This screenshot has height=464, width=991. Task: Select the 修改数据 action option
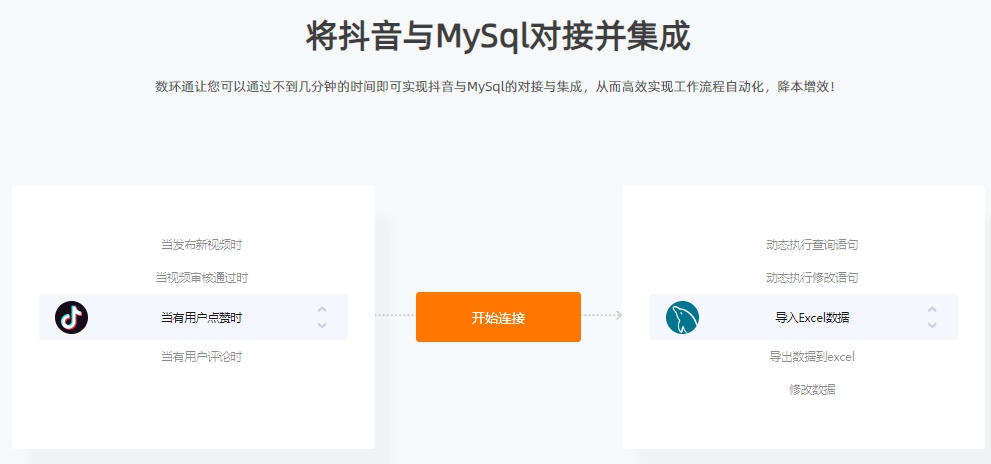812,389
